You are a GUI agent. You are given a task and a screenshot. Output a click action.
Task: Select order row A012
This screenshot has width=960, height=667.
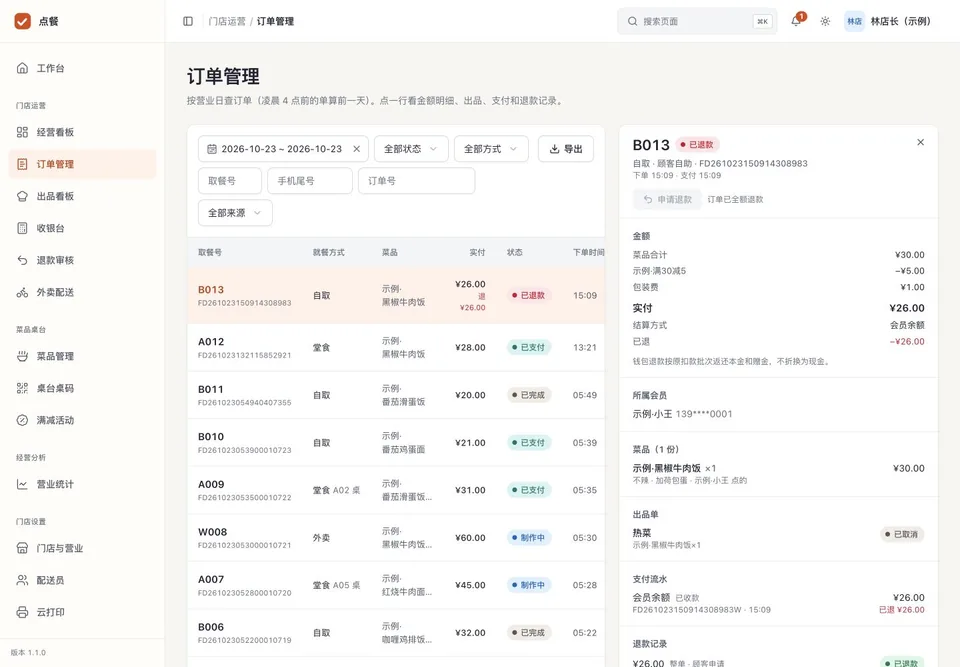(x=396, y=347)
